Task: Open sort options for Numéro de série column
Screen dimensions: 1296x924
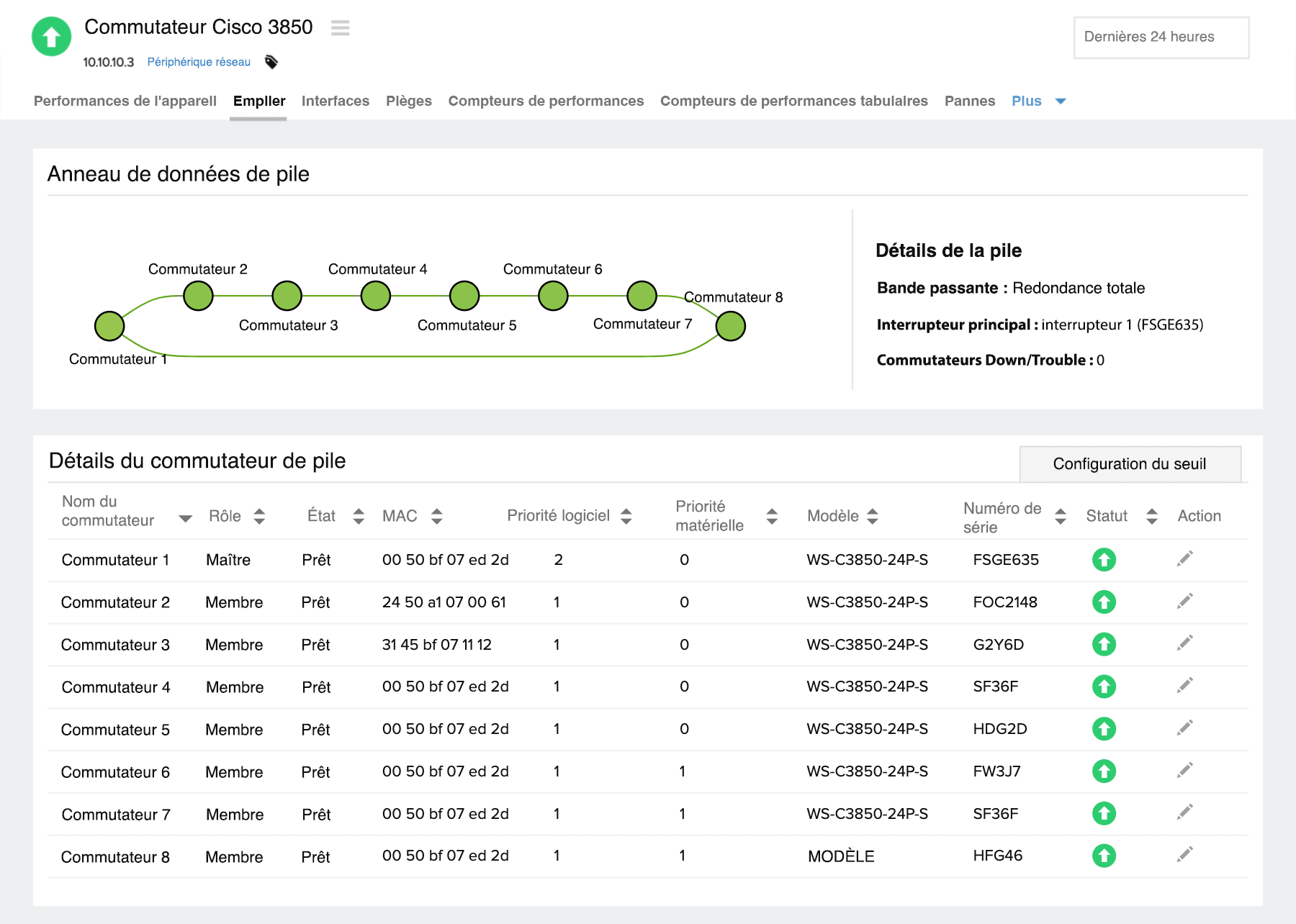Action: pyautogui.click(x=1059, y=516)
